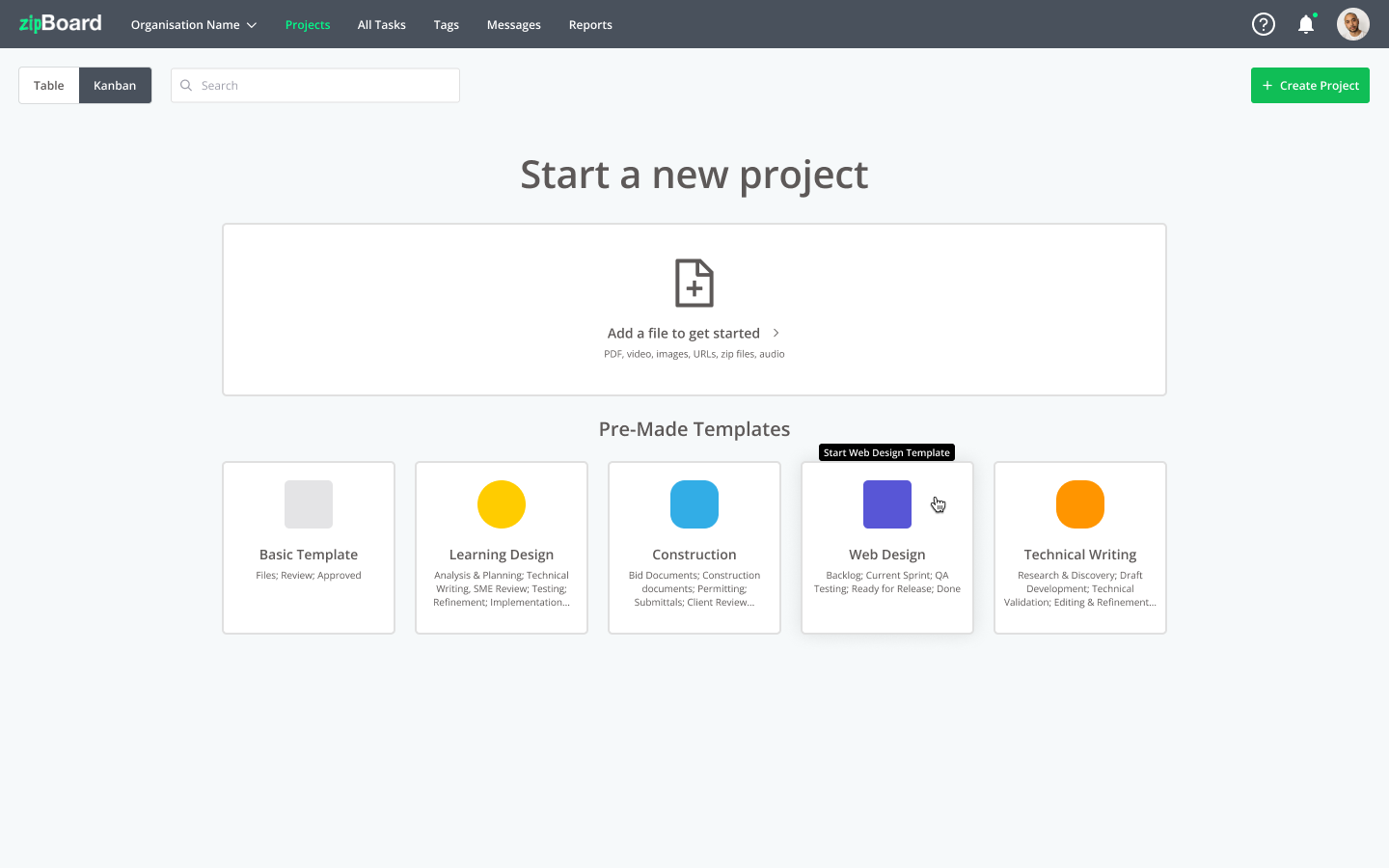Viewport: 1389px width, 868px height.
Task: Click the Construction 'Bid Documents' description
Action: coord(694,589)
